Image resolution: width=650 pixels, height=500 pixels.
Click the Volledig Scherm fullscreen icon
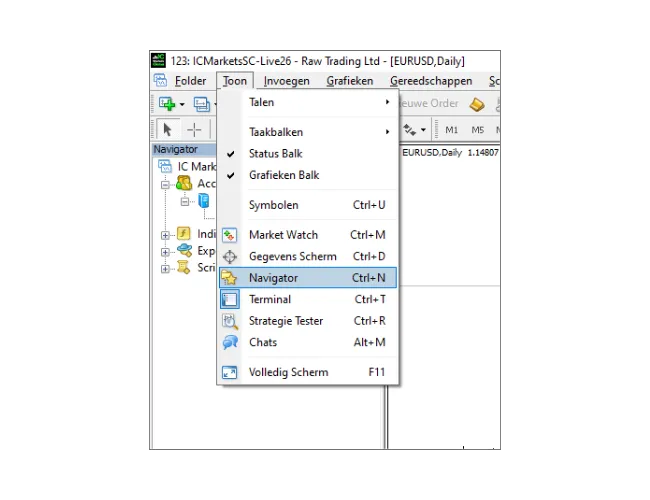230,372
